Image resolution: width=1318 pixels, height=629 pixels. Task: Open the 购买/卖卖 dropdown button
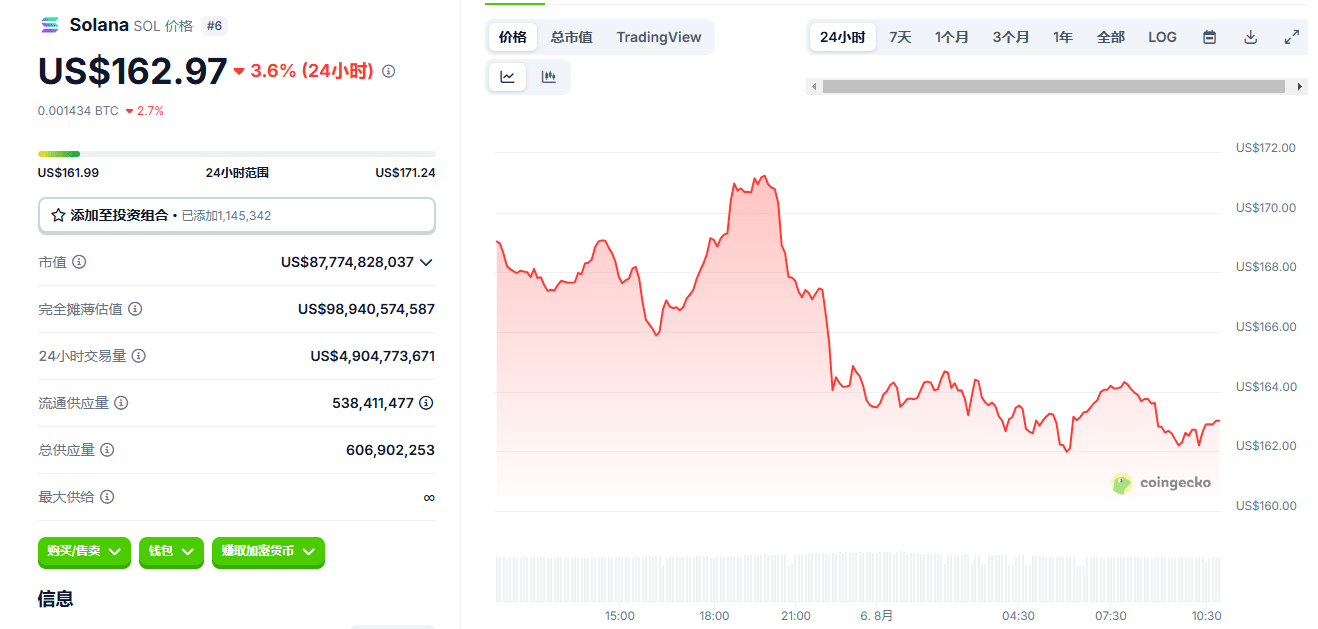[x=84, y=552]
